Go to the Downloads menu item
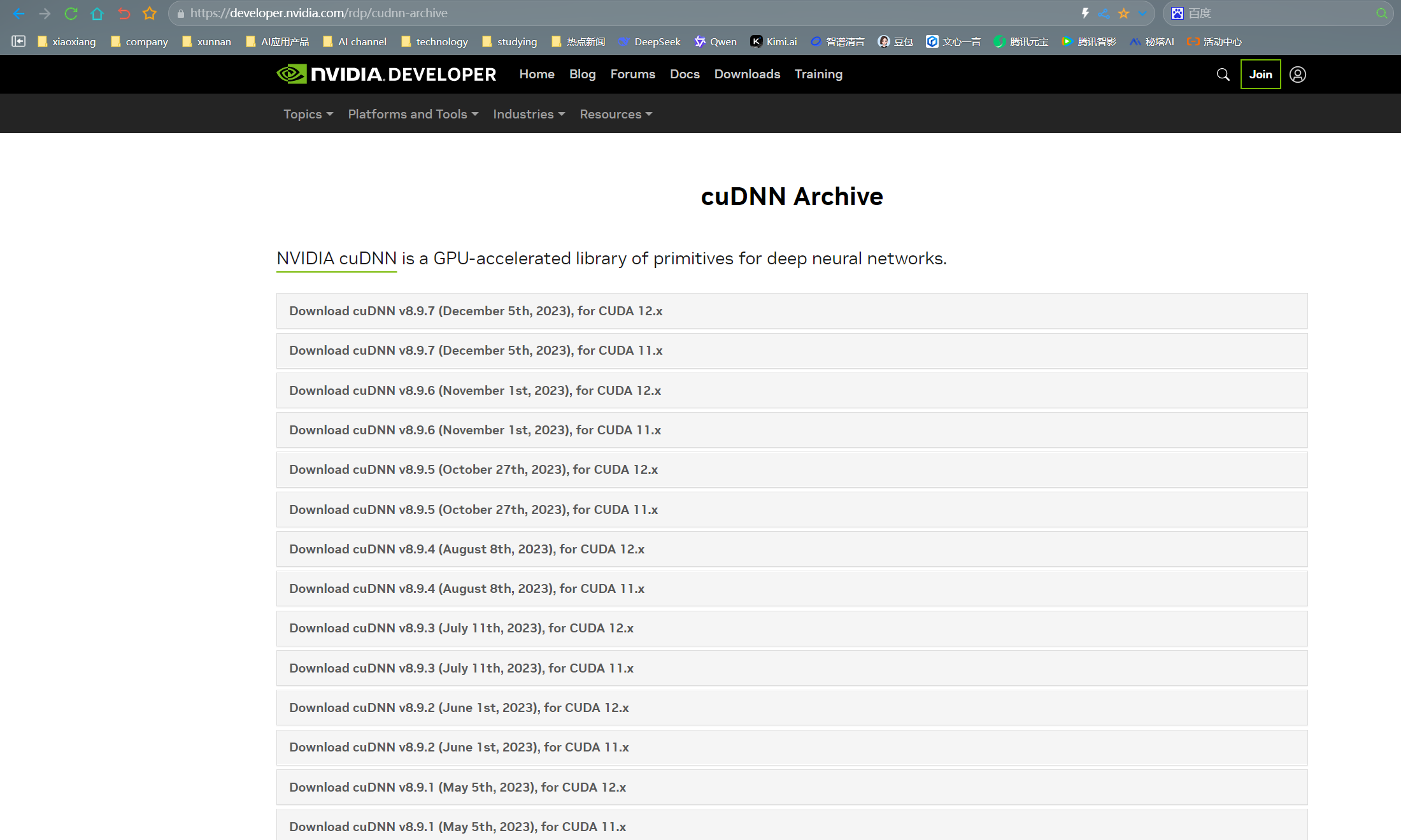 (x=747, y=75)
